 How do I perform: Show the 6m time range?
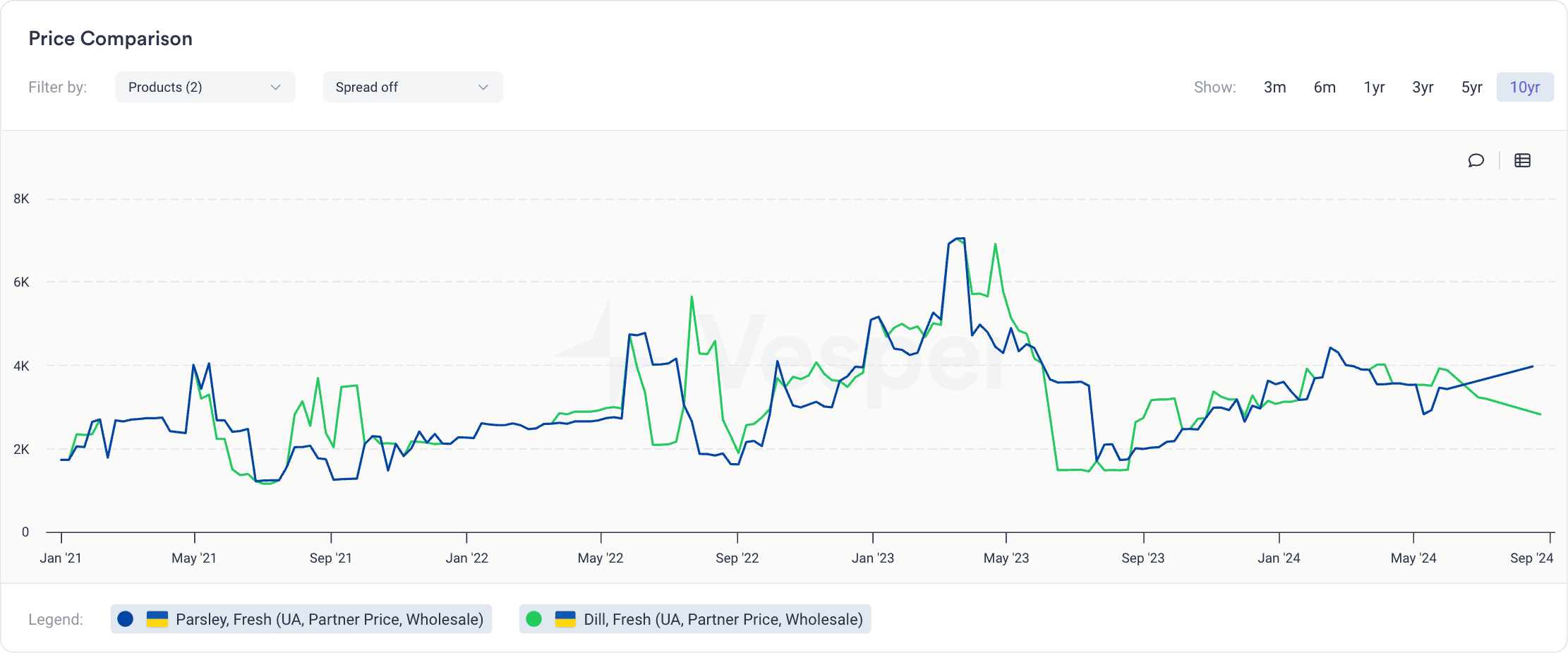(1325, 87)
